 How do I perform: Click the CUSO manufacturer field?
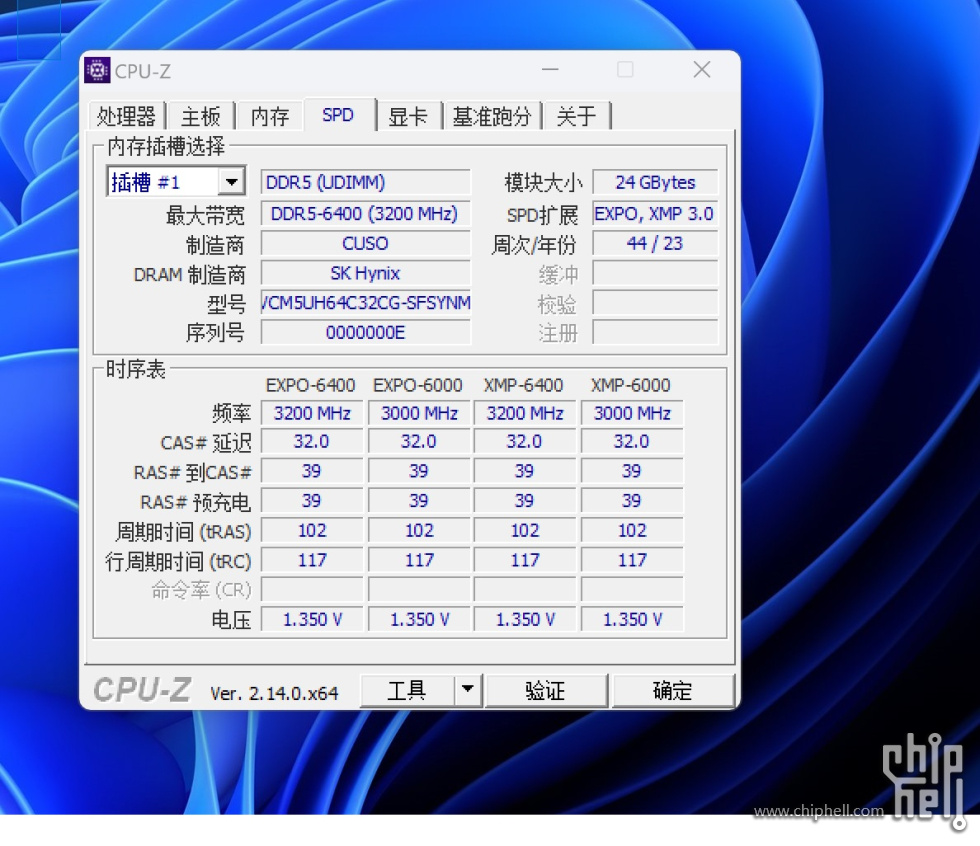point(366,244)
